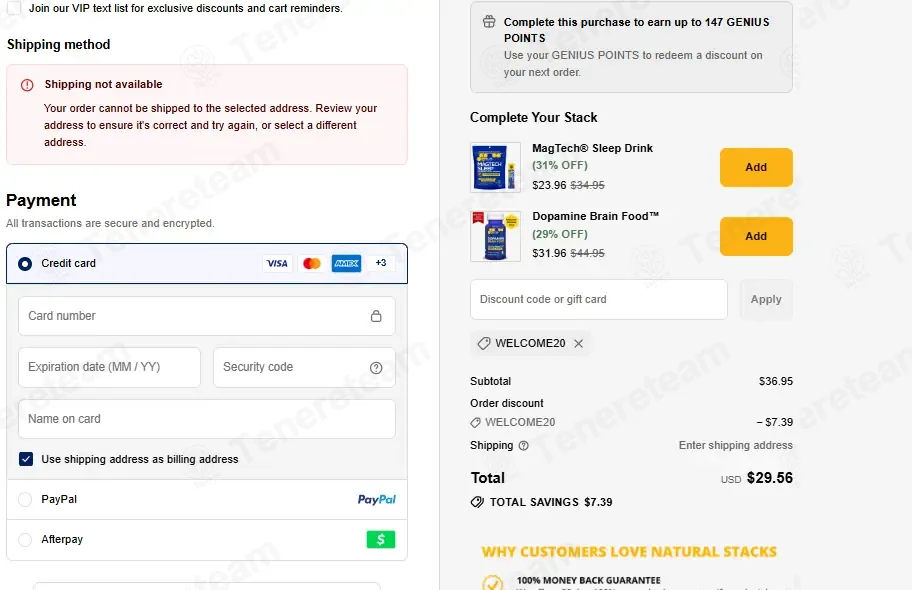Viewport: 912px width, 590px height.
Task: Click the MagTech $23.96 price
Action: point(549,185)
